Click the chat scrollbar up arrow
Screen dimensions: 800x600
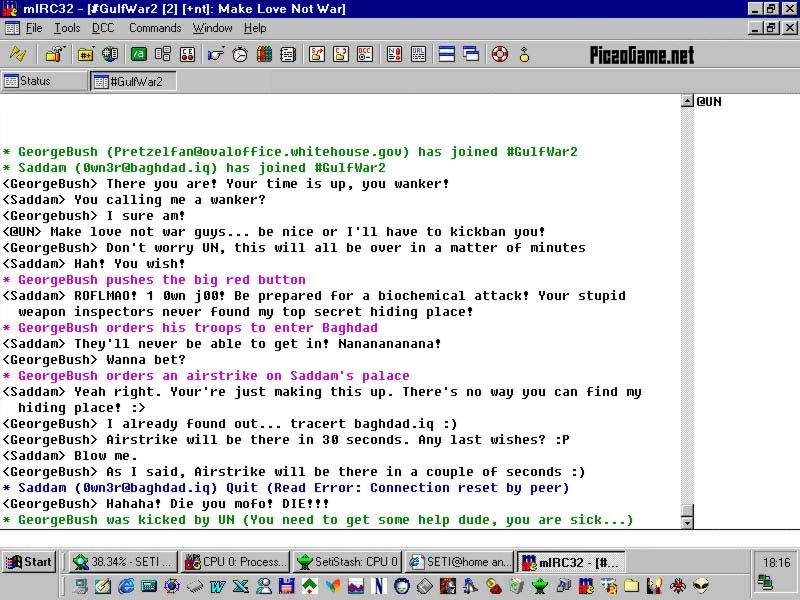click(x=687, y=101)
